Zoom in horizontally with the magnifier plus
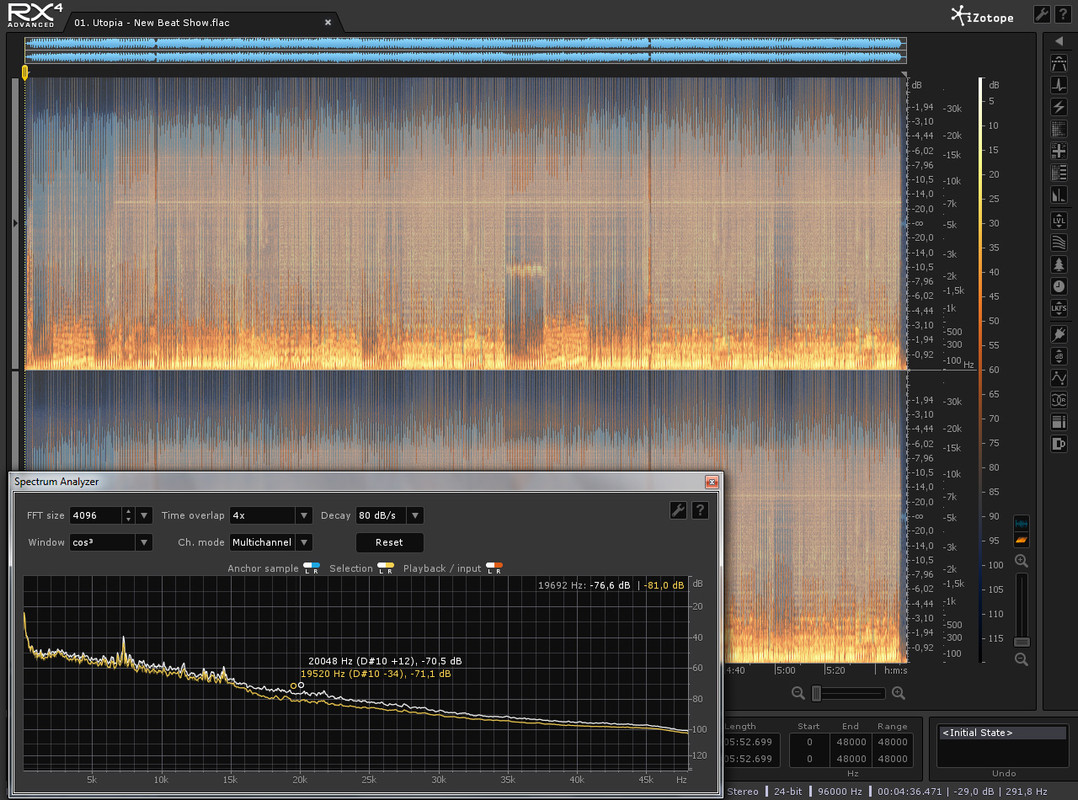This screenshot has width=1078, height=800. coord(898,693)
